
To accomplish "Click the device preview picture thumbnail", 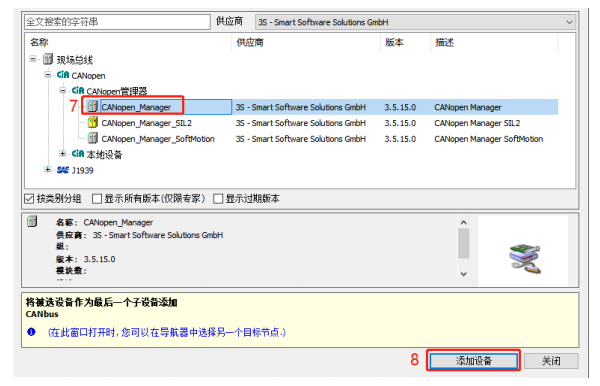I will [525, 258].
